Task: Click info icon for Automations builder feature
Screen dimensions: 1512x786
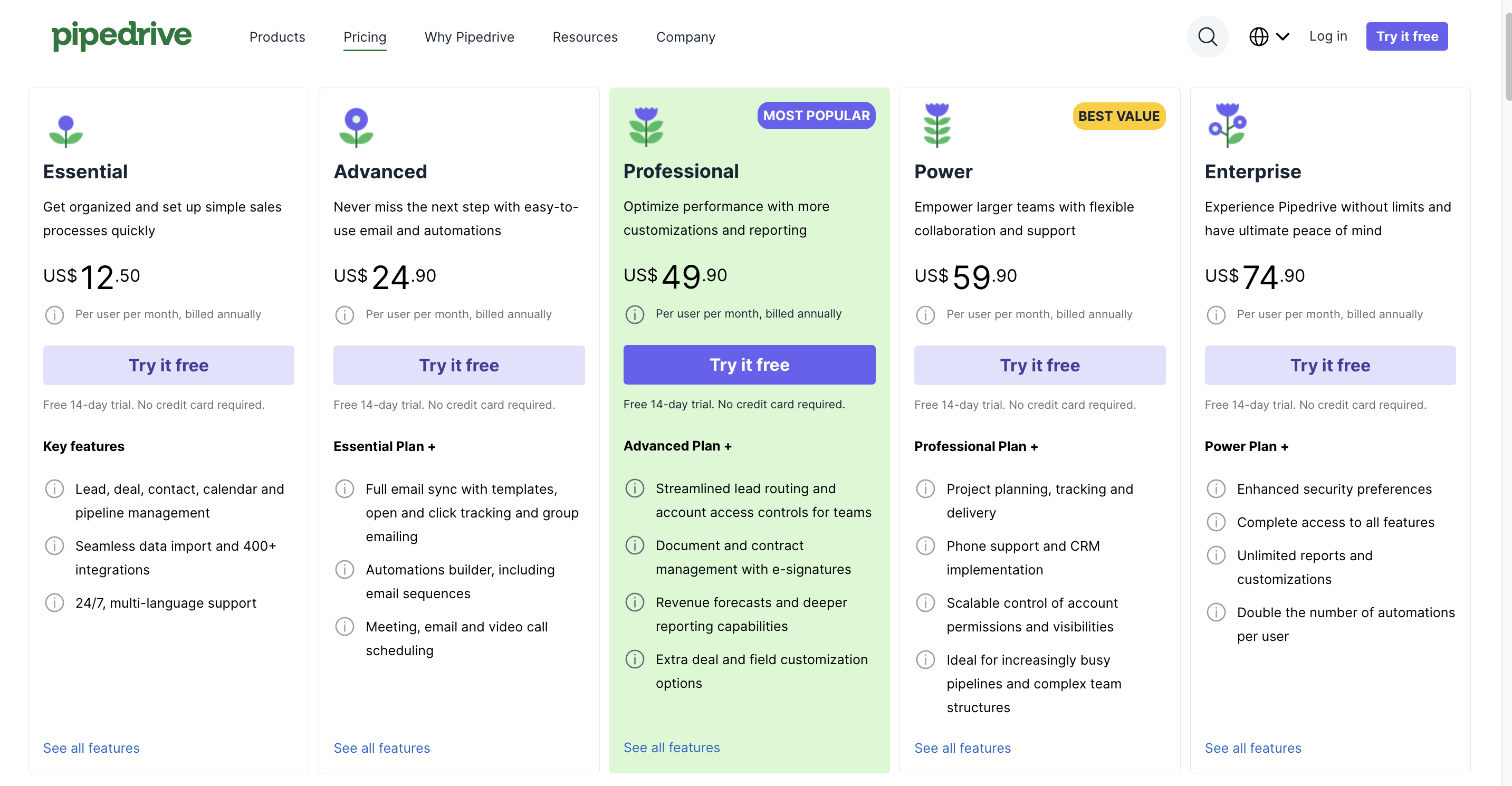Action: point(344,569)
